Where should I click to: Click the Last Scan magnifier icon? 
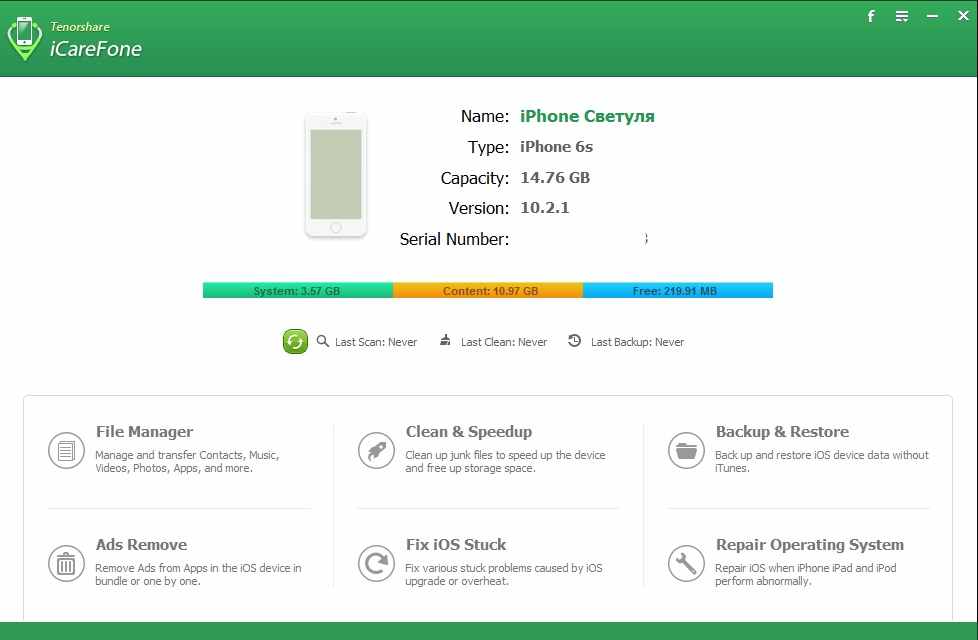tap(322, 341)
